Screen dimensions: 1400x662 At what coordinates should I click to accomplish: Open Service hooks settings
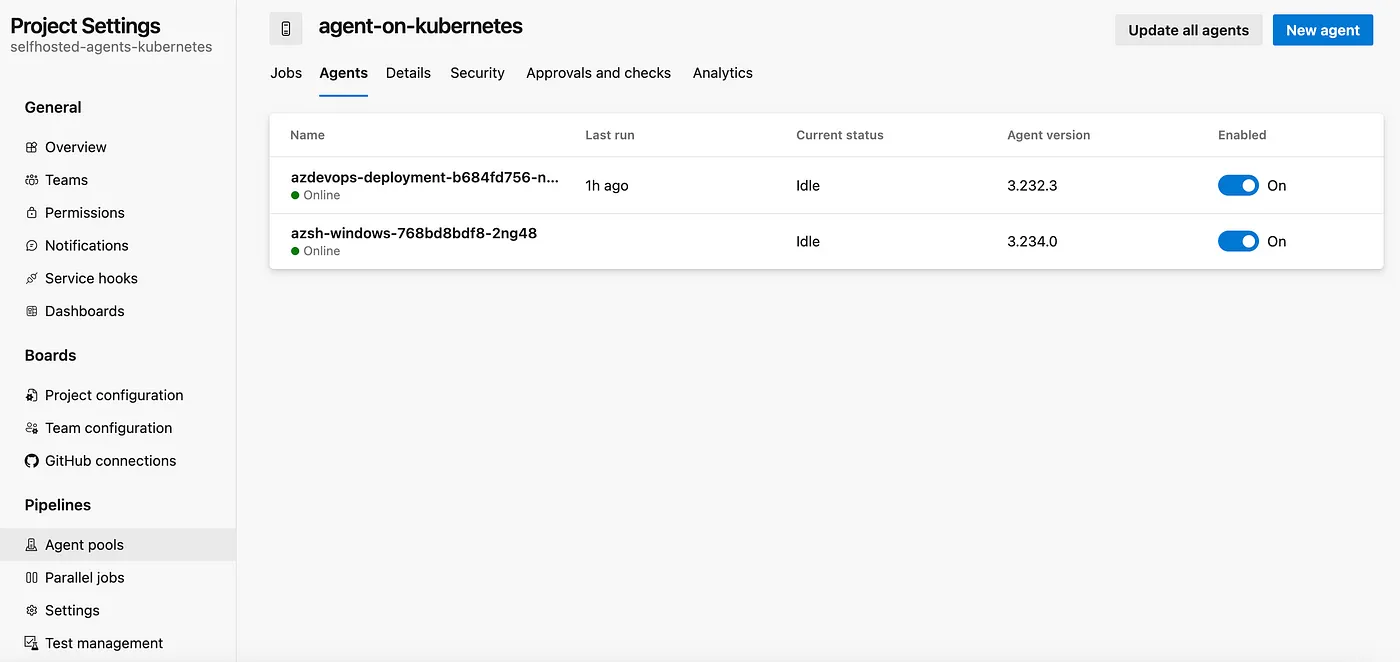tap(91, 279)
